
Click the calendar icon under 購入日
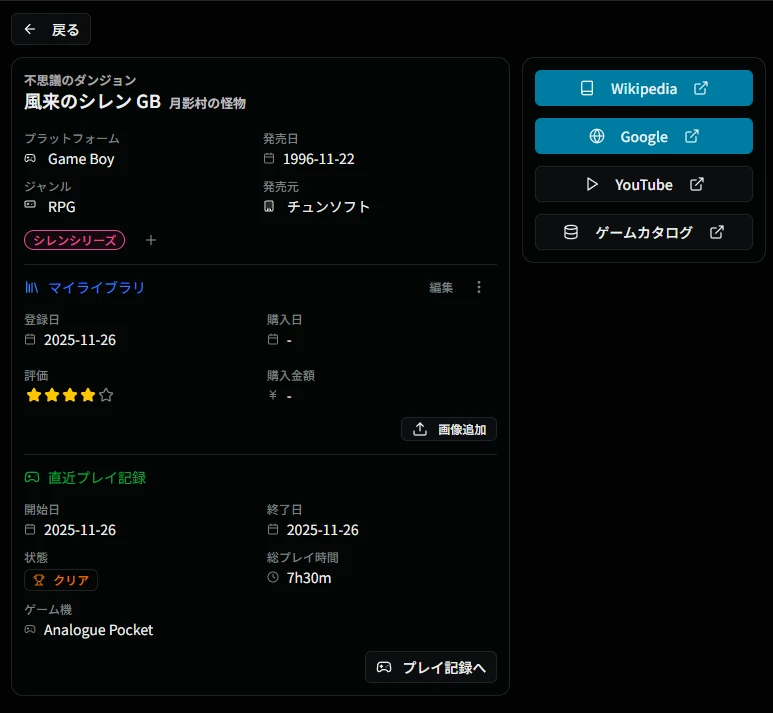[273, 339]
